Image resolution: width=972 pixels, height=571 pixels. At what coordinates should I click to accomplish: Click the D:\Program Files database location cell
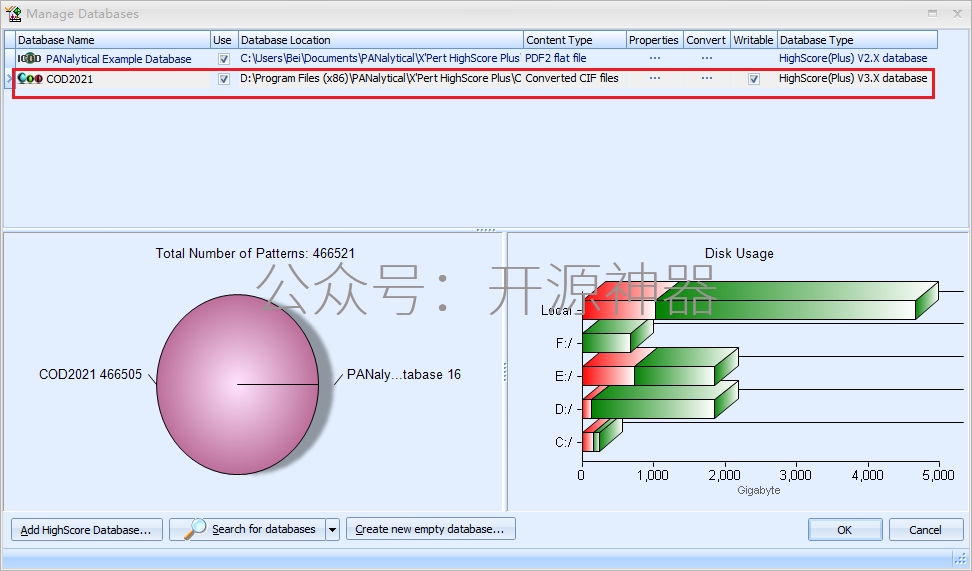[380, 78]
